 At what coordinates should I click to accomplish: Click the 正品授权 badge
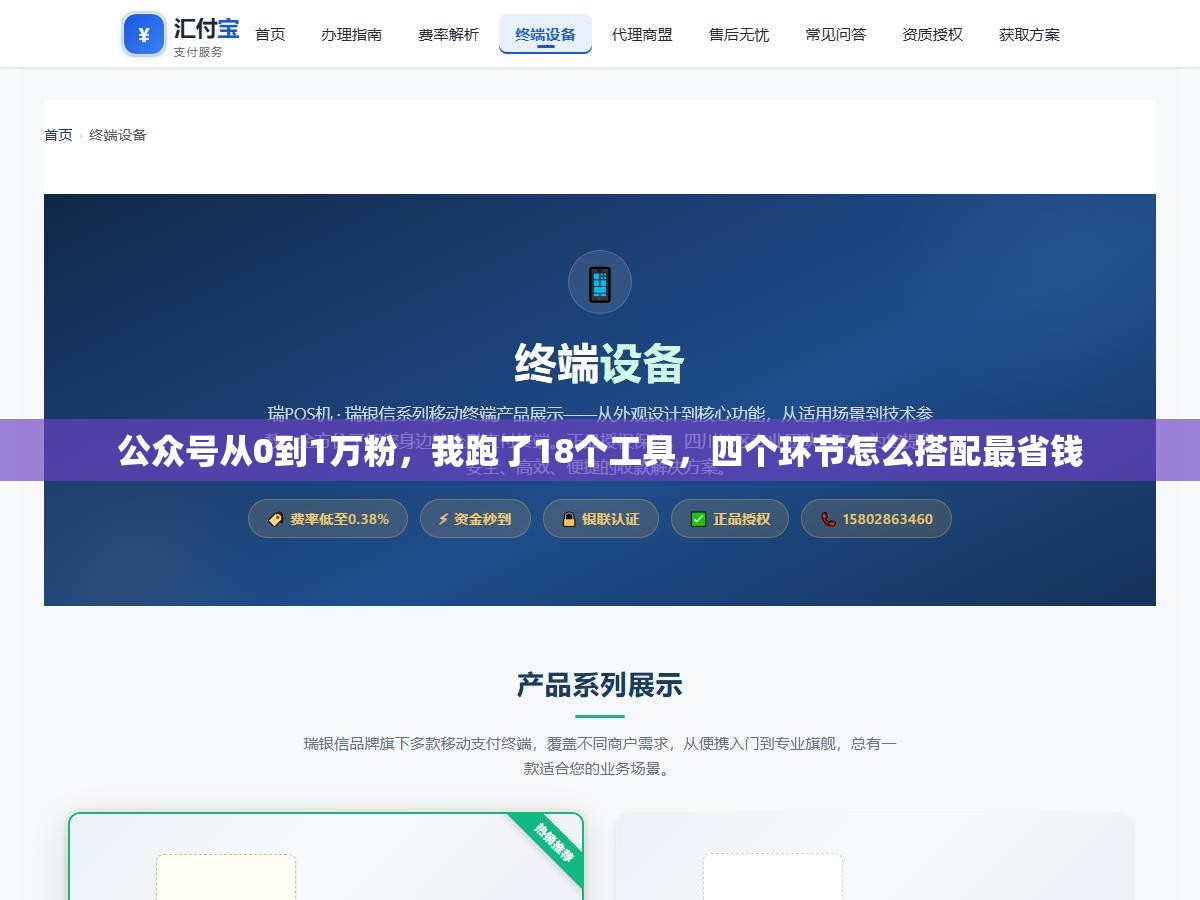pos(730,519)
